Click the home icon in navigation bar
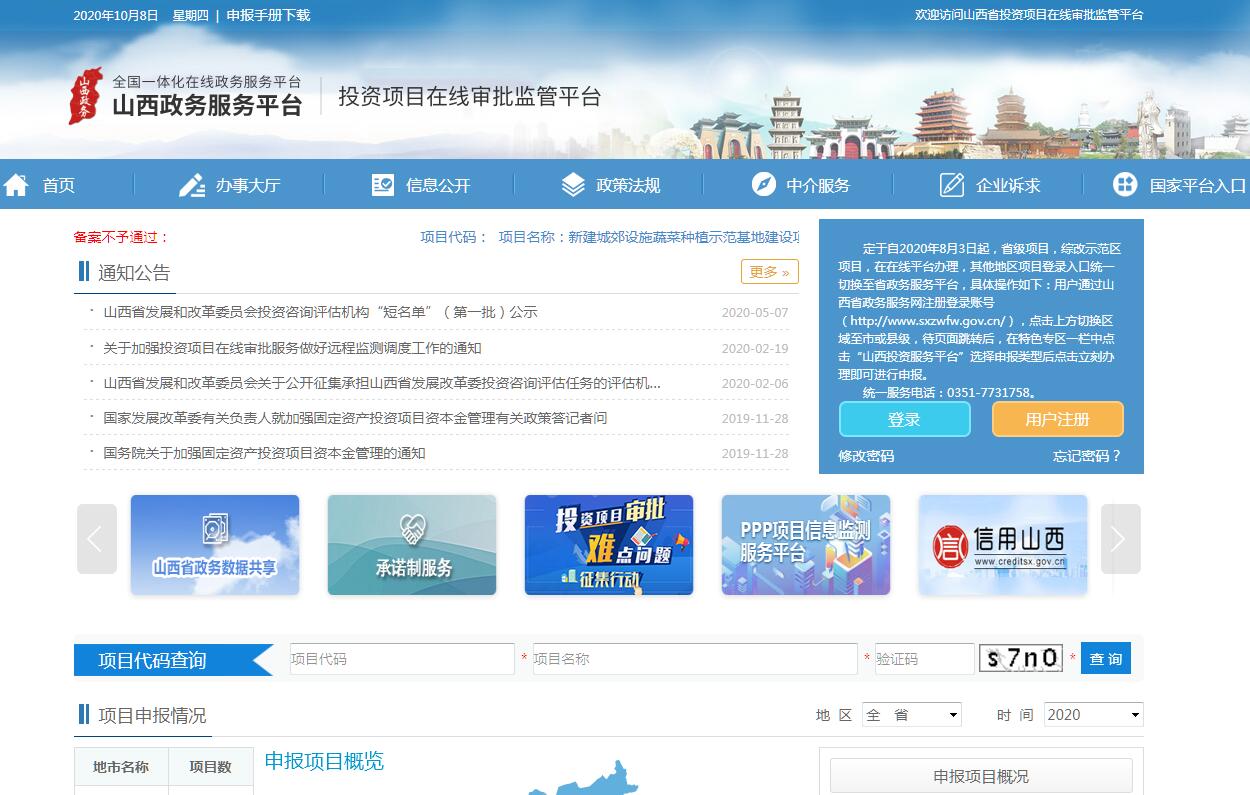 16,185
